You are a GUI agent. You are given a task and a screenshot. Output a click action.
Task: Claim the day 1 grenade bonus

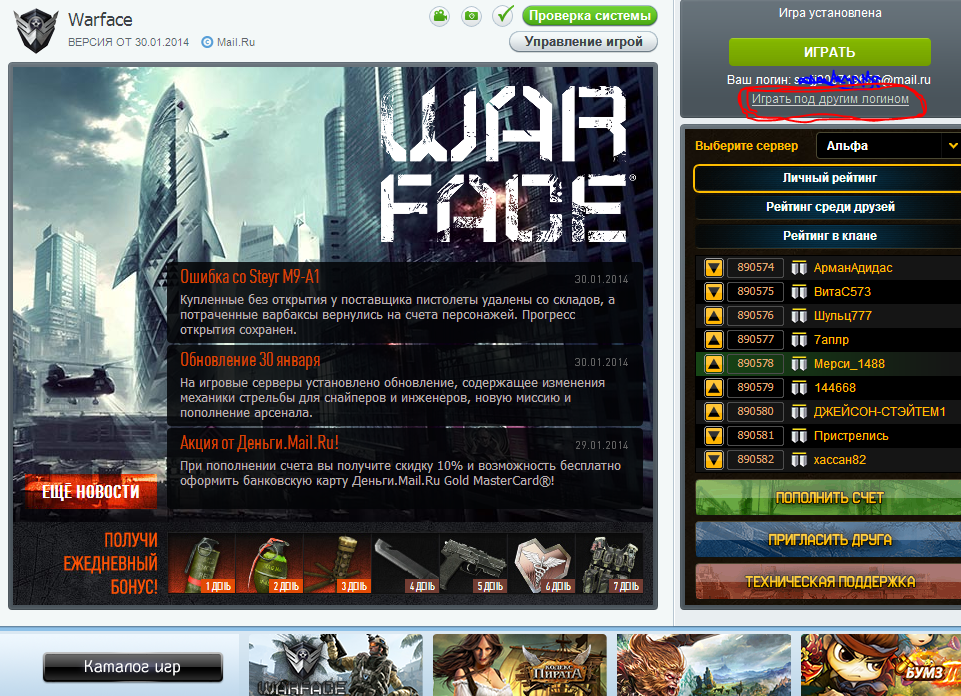tap(202, 564)
